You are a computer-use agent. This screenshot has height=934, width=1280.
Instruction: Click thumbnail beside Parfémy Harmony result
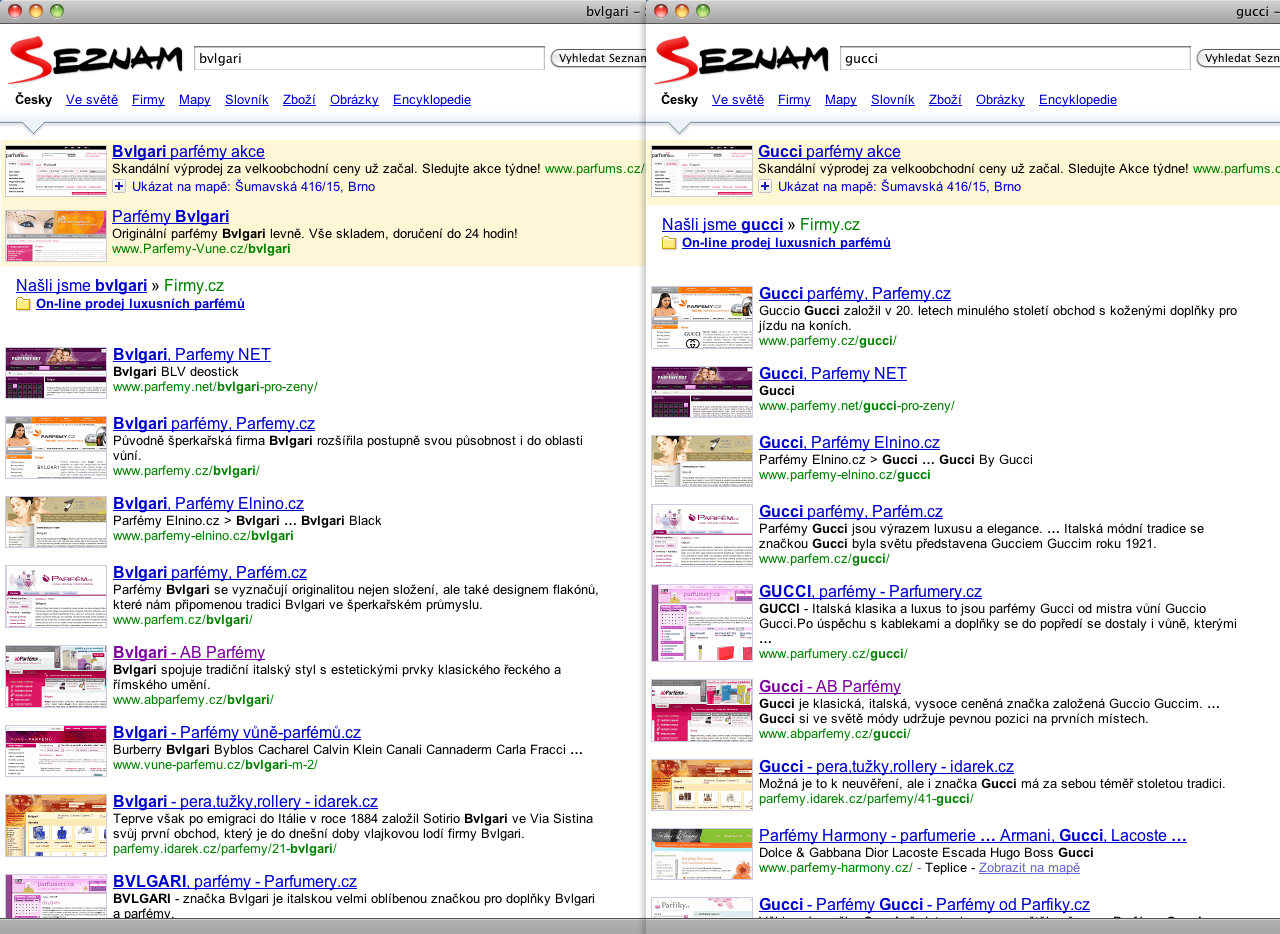[x=702, y=854]
